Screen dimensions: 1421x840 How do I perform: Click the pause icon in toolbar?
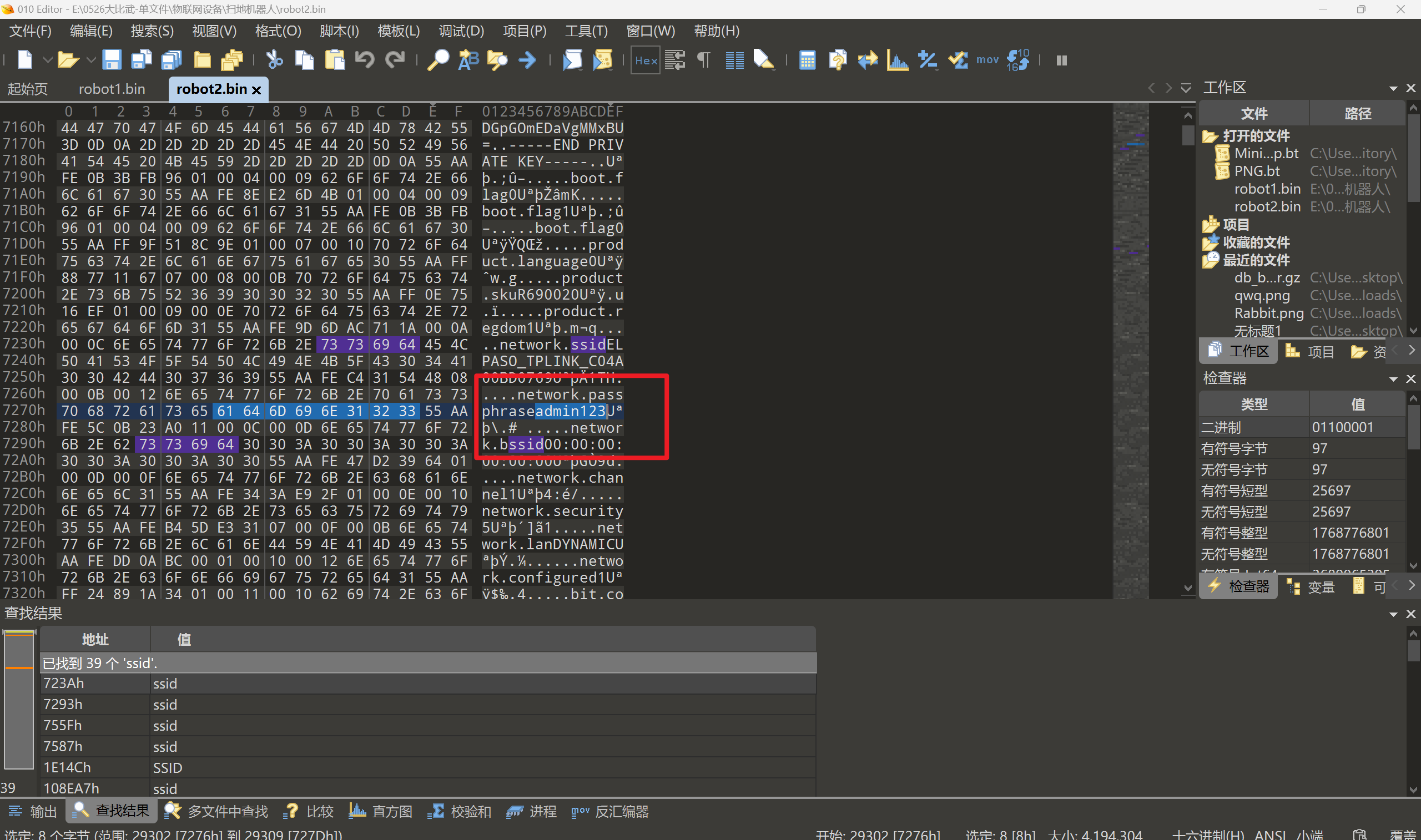point(1061,60)
